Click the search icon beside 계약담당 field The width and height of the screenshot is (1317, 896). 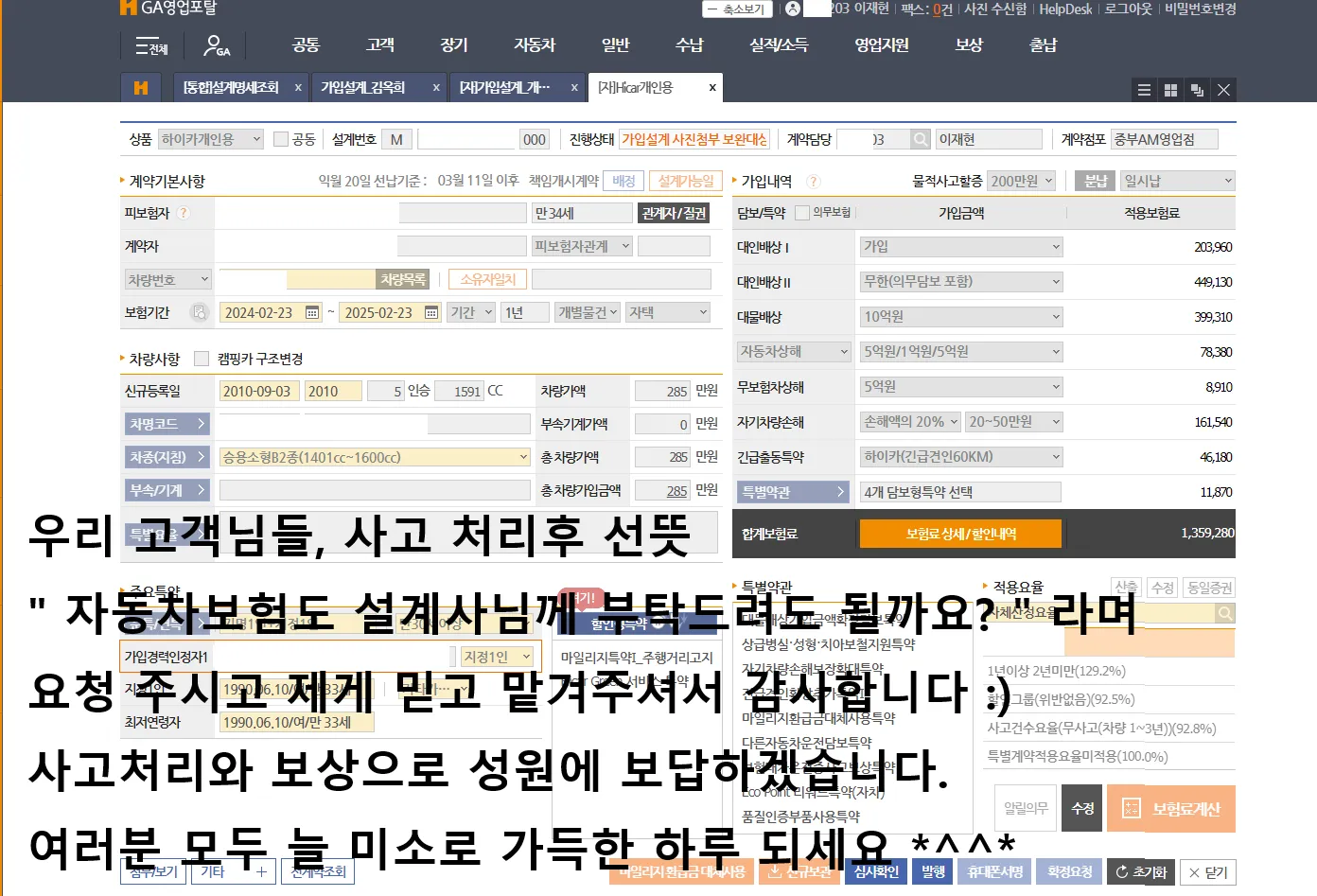coord(921,138)
